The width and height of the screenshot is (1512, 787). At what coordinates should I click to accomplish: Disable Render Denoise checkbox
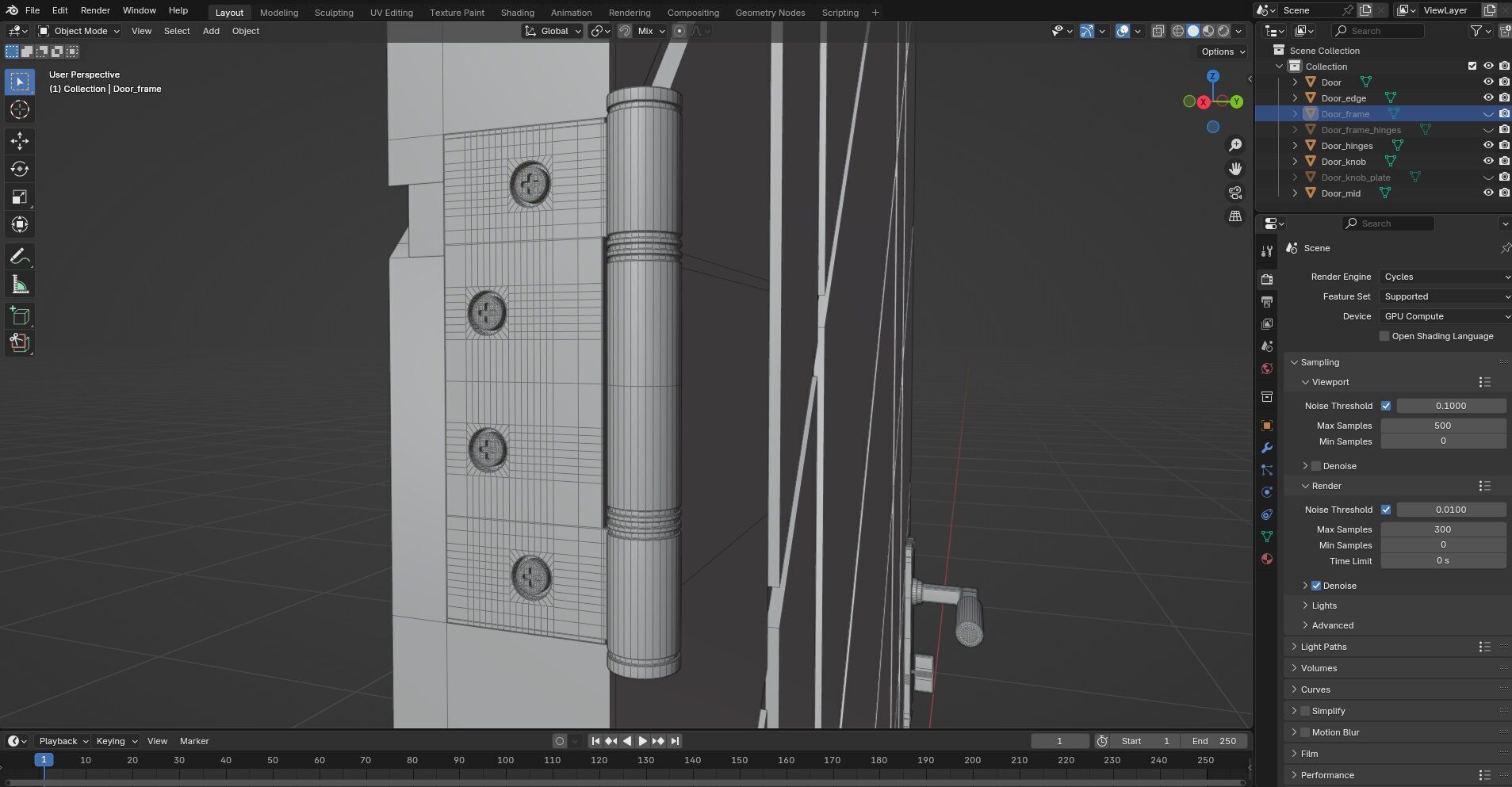tap(1316, 586)
